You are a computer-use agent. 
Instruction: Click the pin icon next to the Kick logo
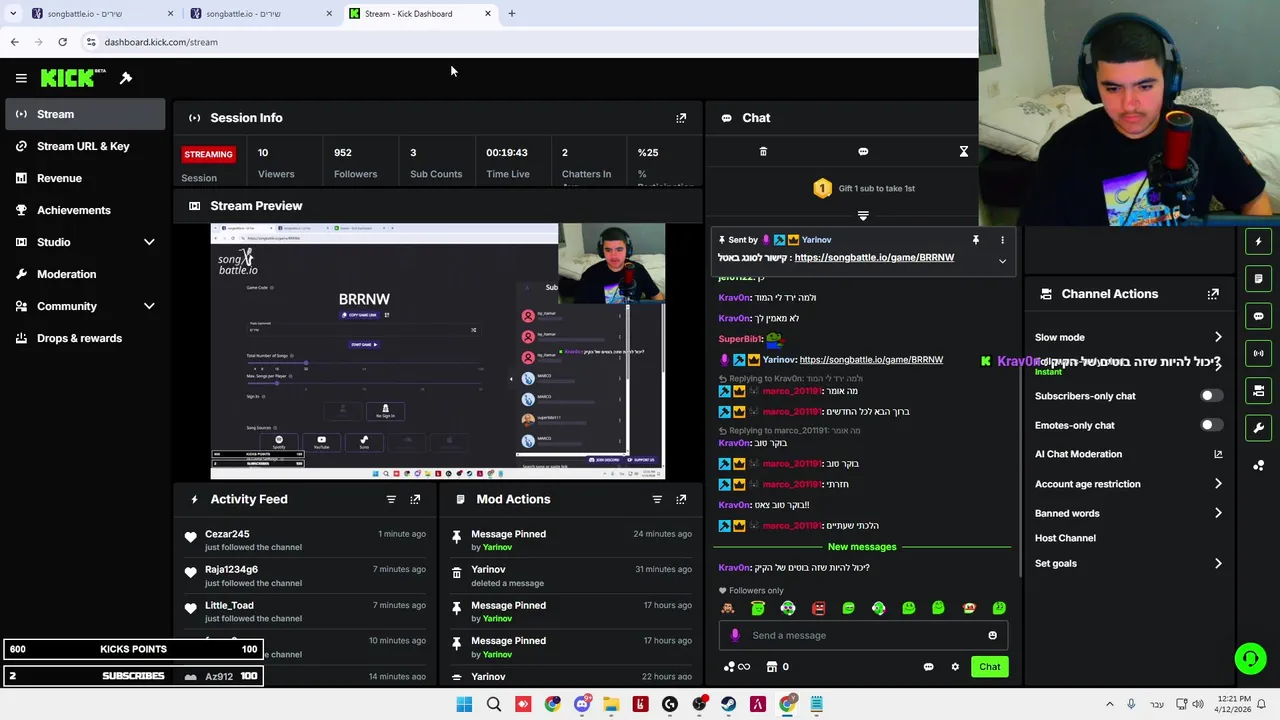pos(126,78)
